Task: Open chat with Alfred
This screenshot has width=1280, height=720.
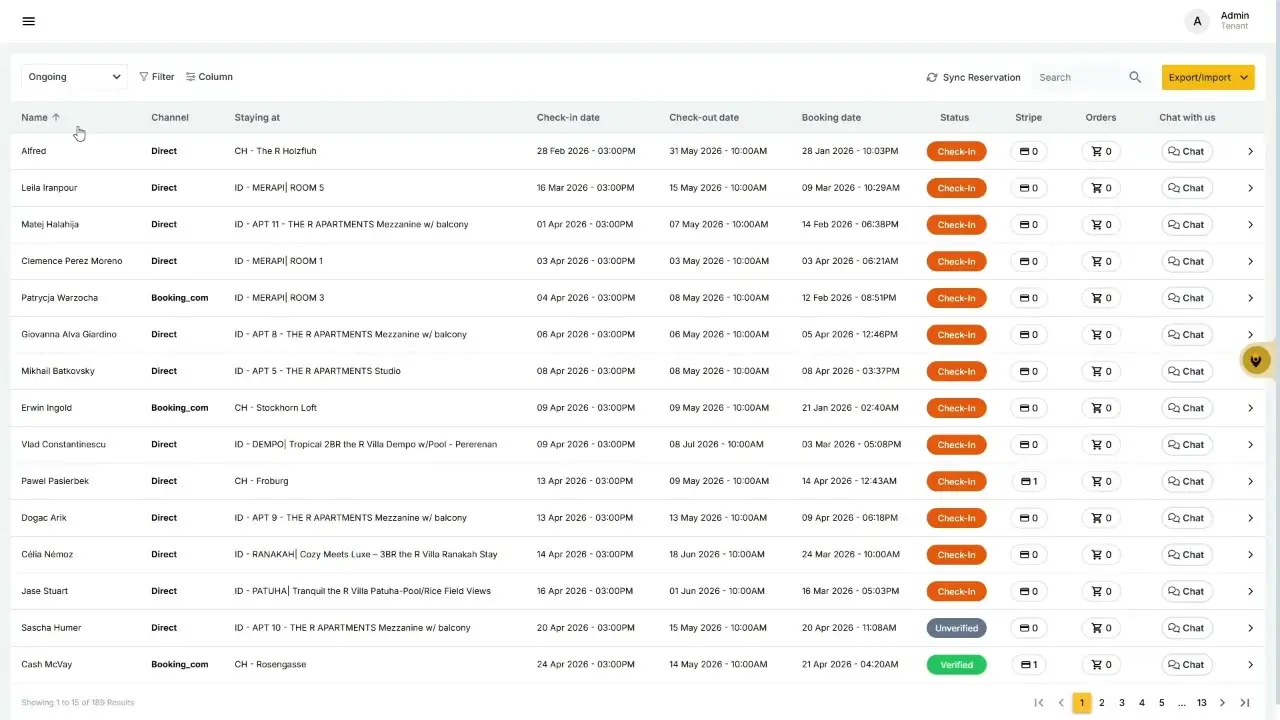Action: pyautogui.click(x=1187, y=152)
